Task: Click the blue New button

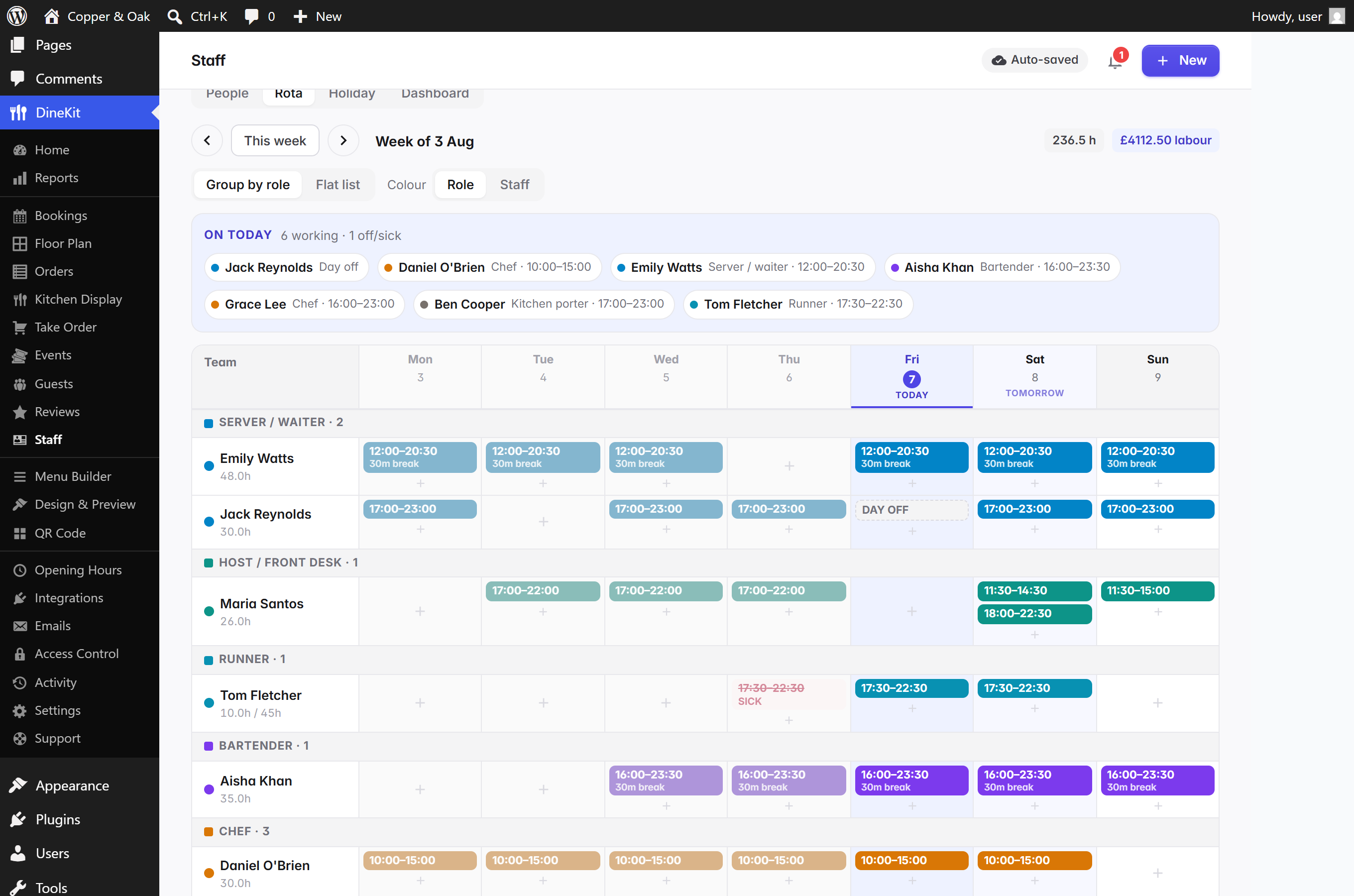Action: tap(1180, 61)
